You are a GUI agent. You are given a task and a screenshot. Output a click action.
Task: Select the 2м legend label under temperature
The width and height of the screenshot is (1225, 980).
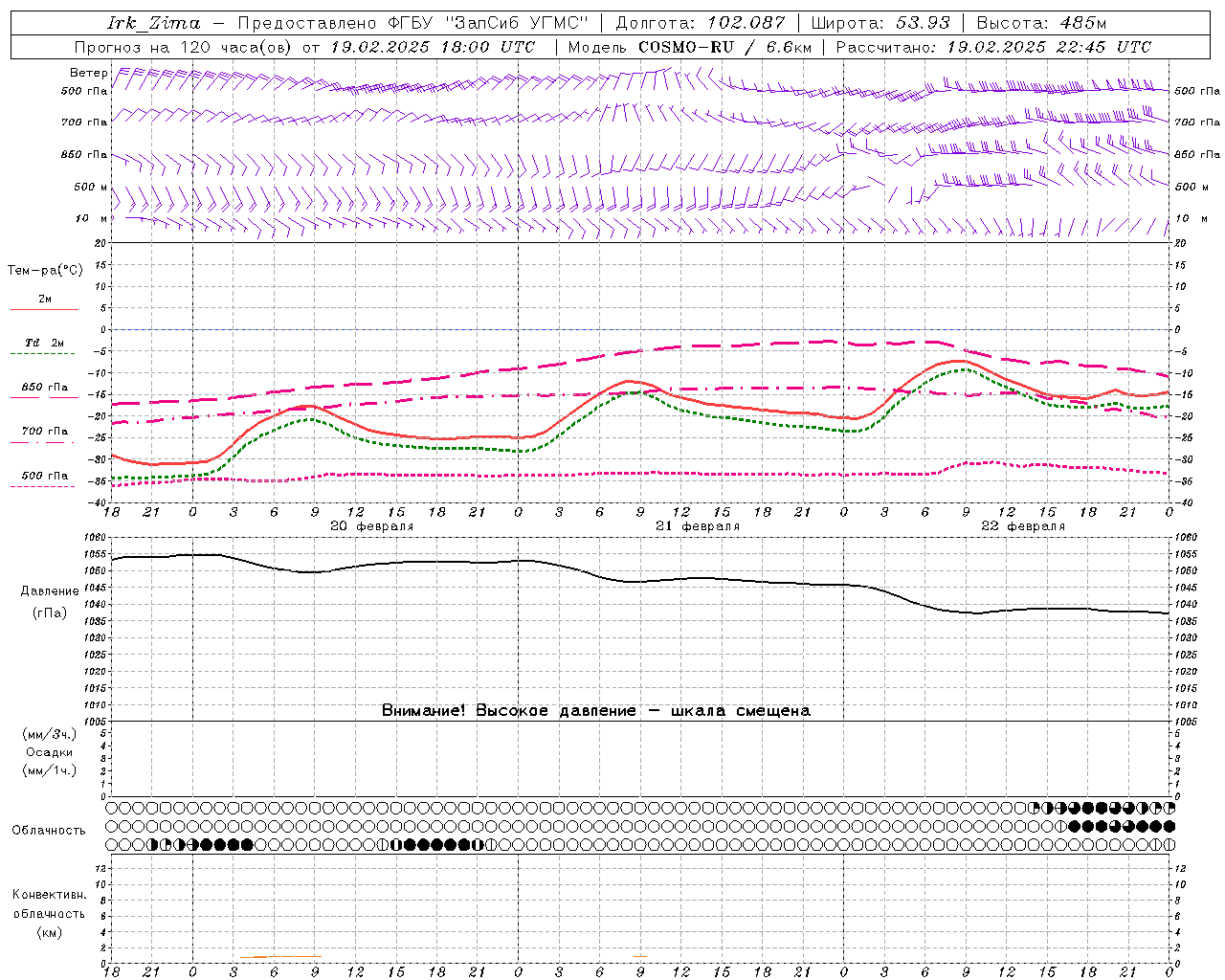(x=45, y=300)
